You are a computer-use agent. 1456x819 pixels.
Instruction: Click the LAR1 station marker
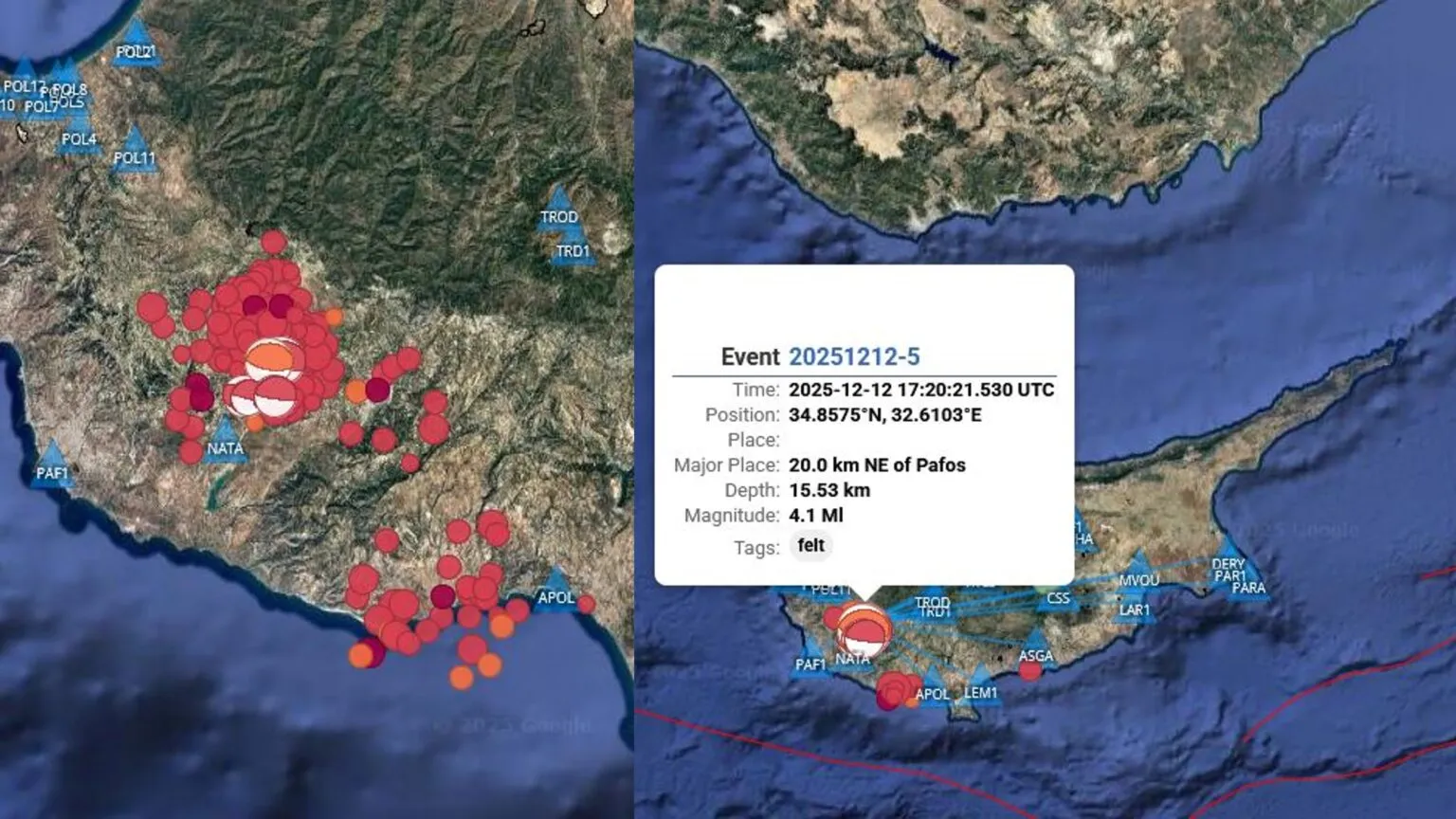[1135, 606]
